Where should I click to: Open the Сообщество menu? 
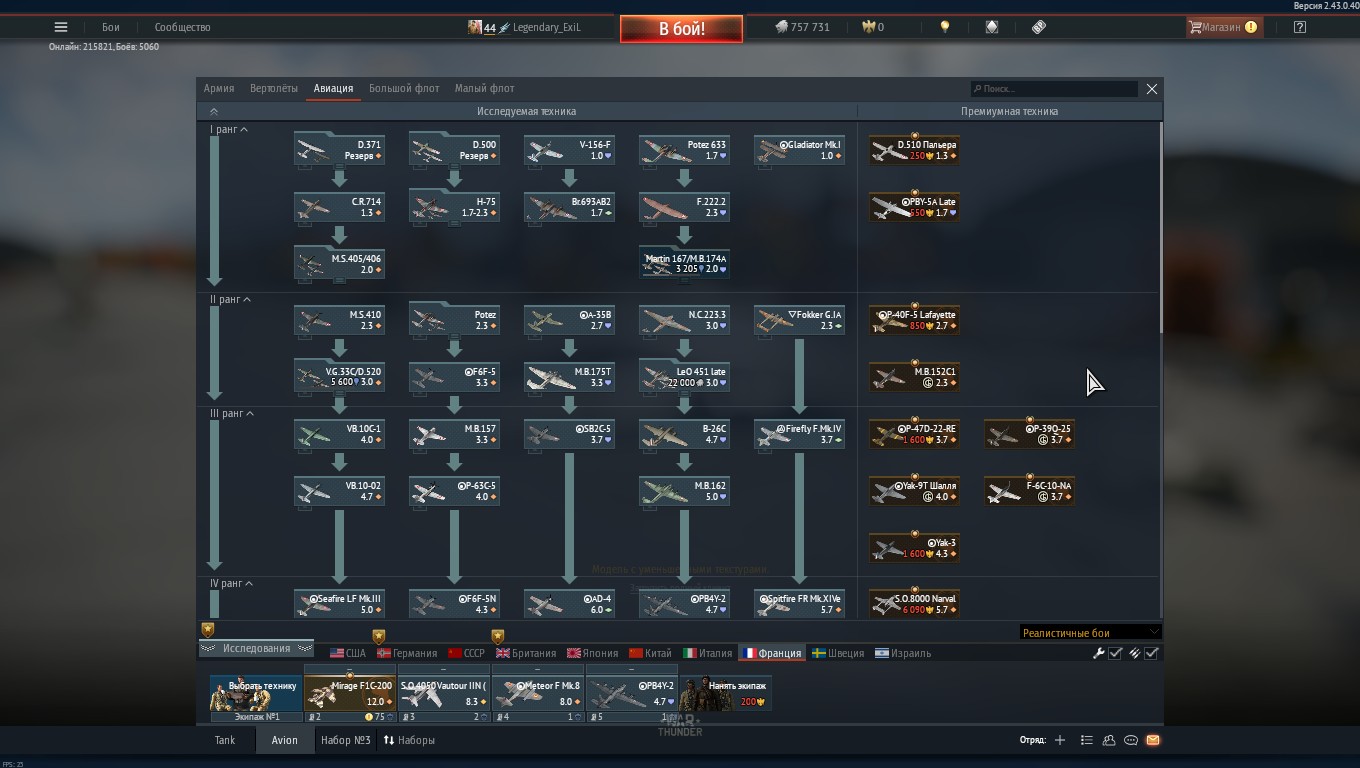click(x=182, y=27)
